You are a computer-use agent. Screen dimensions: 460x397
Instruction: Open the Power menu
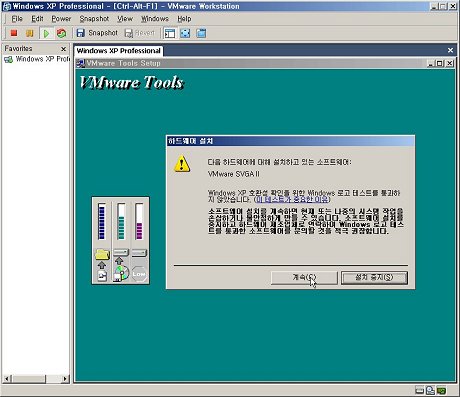(61, 19)
